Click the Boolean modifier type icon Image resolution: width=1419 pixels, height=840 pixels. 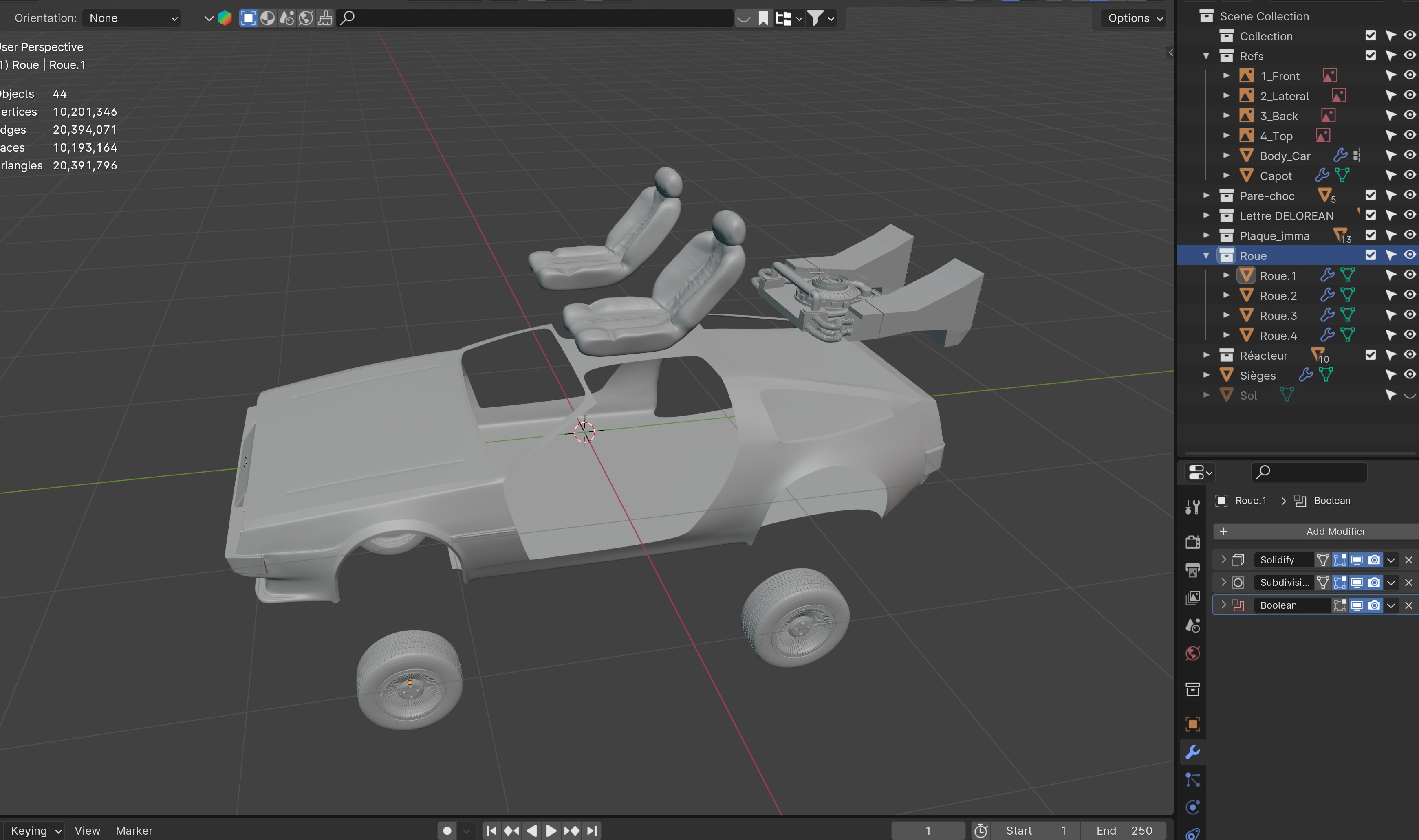[1238, 605]
